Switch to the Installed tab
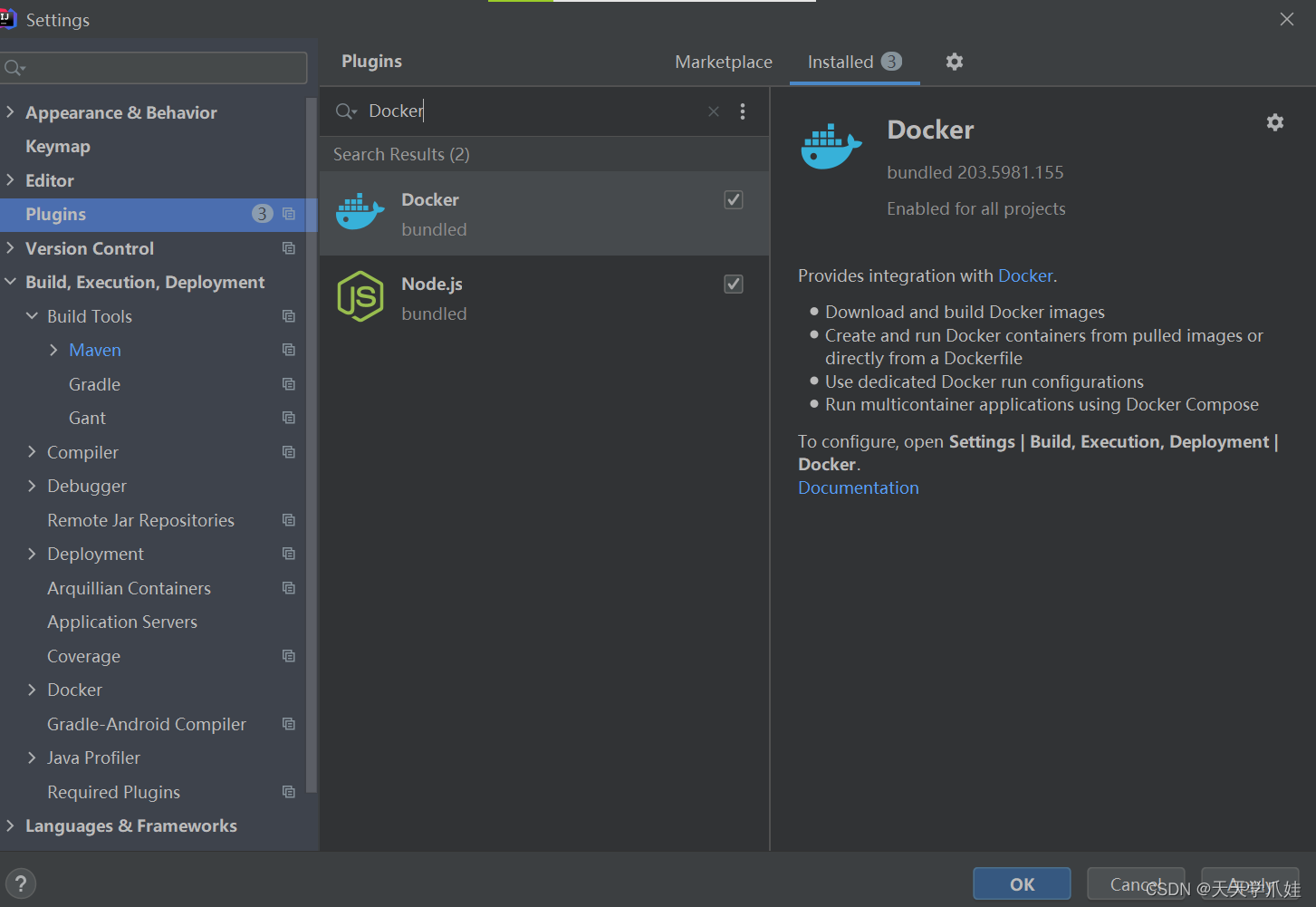This screenshot has height=907, width=1316. pos(854,62)
